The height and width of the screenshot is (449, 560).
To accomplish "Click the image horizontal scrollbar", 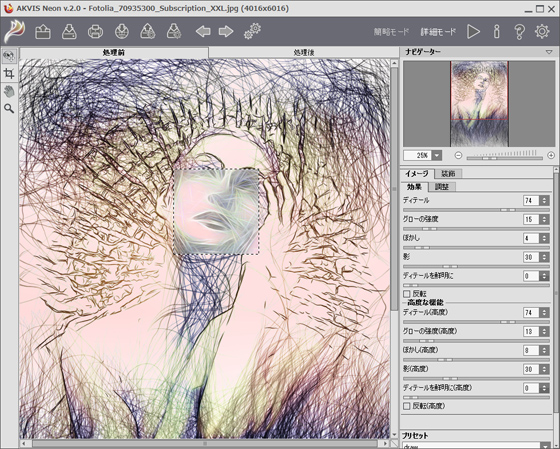I will click(206, 444).
